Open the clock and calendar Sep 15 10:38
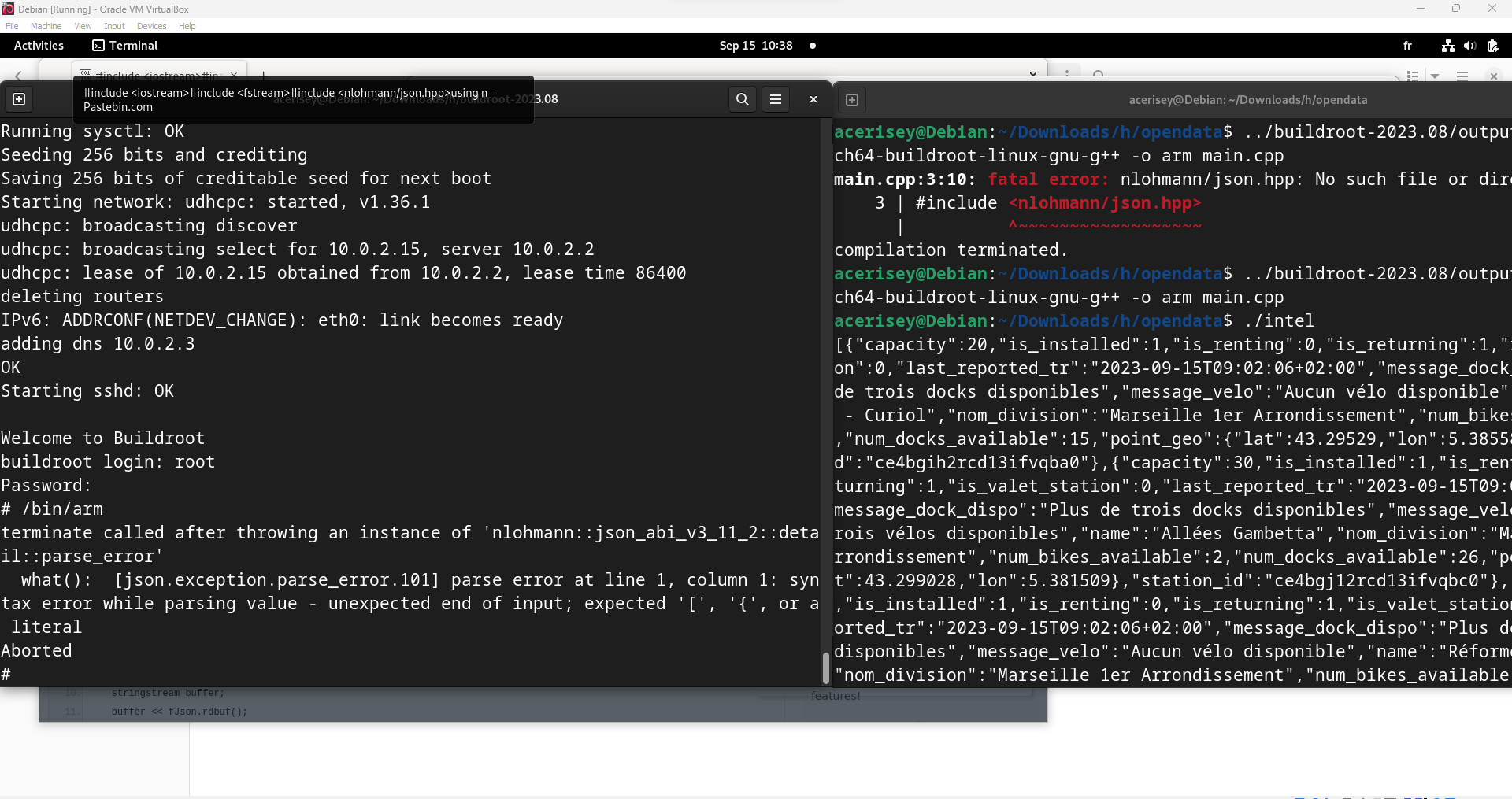This screenshot has width=1512, height=799. pyautogui.click(x=756, y=46)
